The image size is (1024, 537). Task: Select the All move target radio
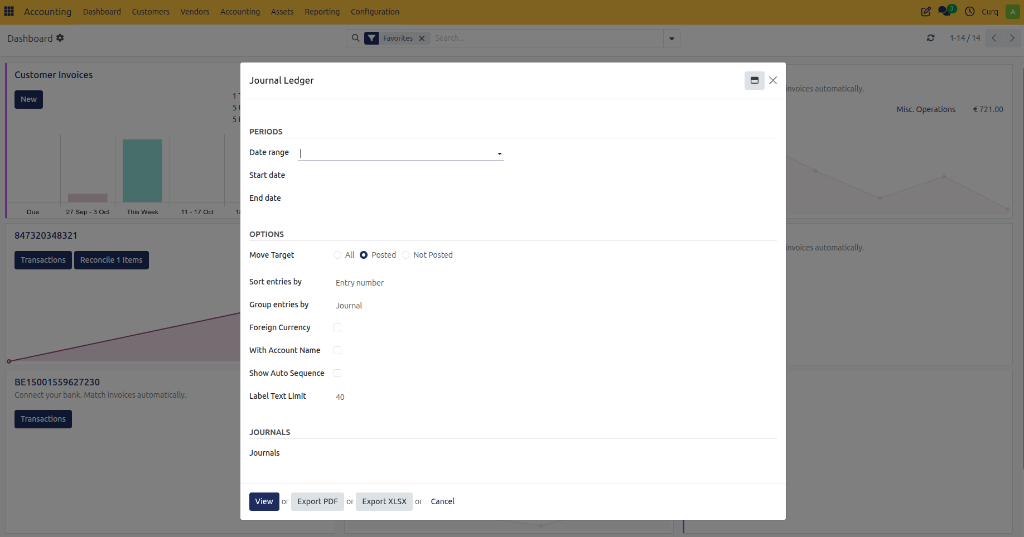[337, 255]
